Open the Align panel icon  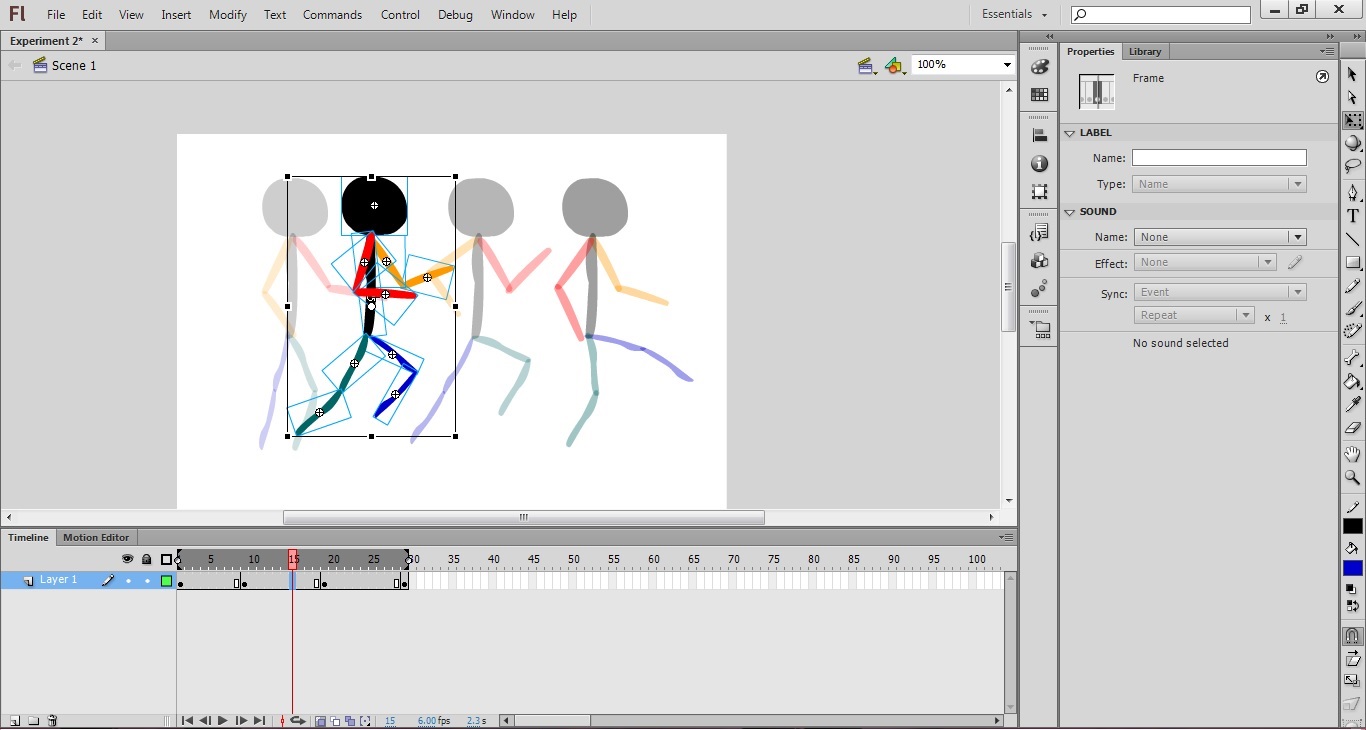pos(1040,136)
